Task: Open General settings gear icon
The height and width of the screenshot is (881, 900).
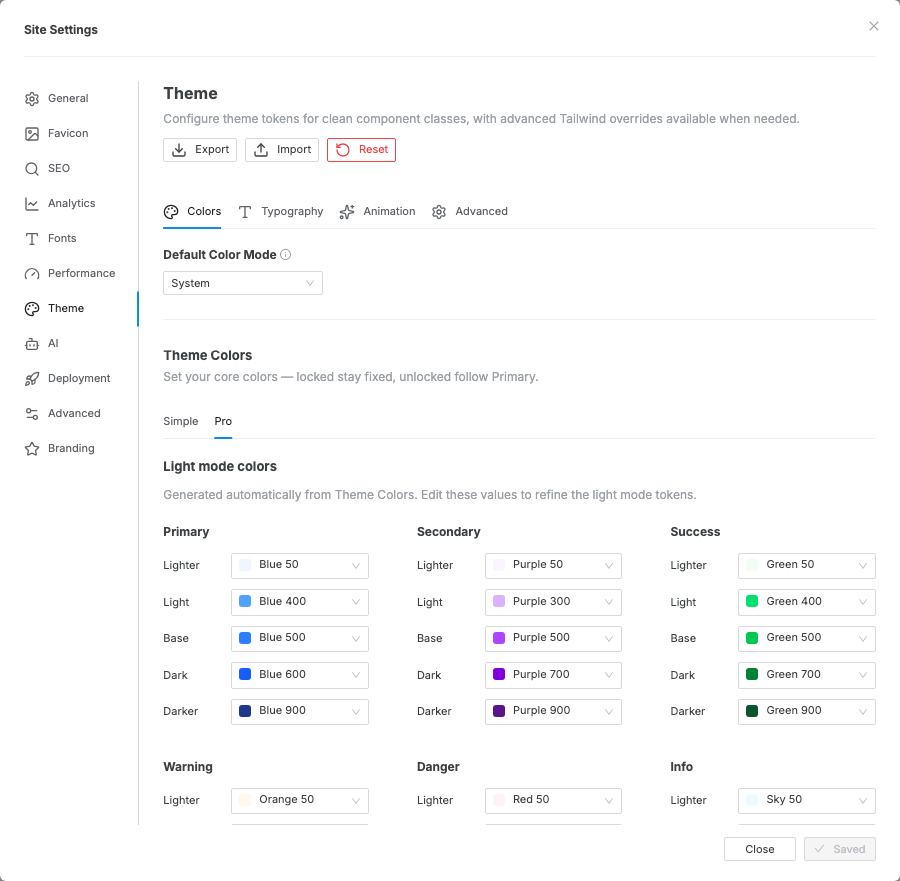Action: pos(32,99)
